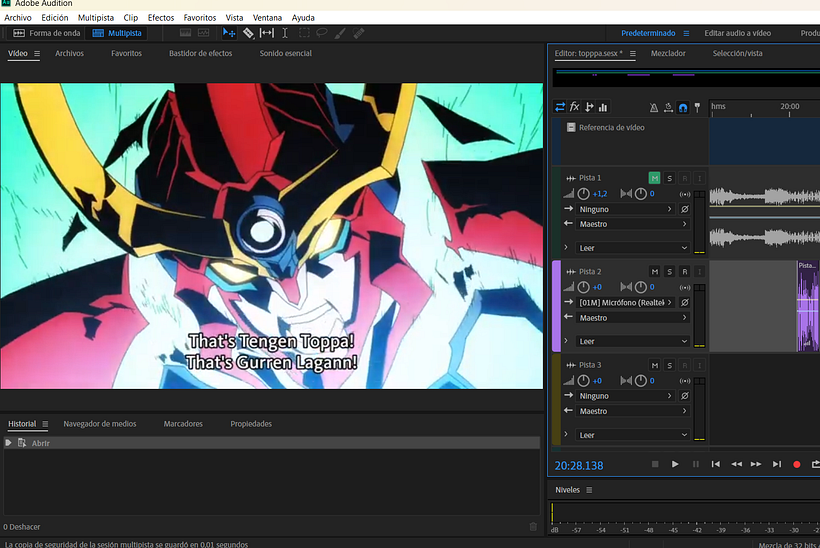820x548 pixels.
Task: Toggle global clip stretching icon
Action: point(668,108)
